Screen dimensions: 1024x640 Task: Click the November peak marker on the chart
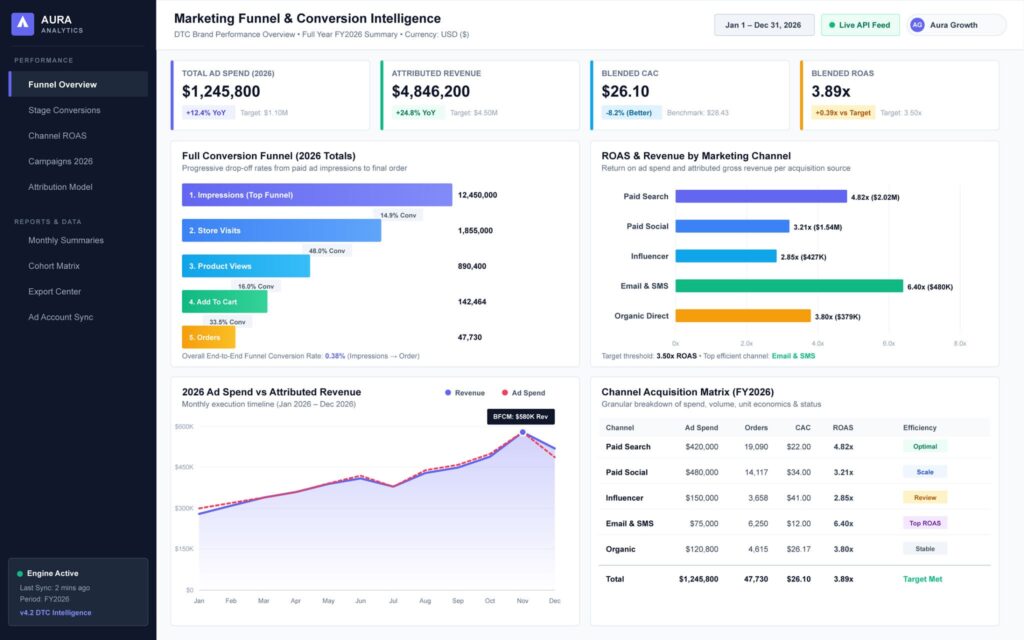pos(522,432)
